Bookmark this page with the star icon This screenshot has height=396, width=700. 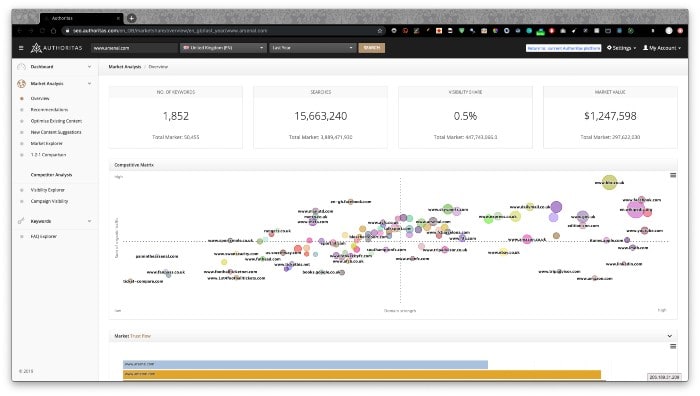point(380,31)
